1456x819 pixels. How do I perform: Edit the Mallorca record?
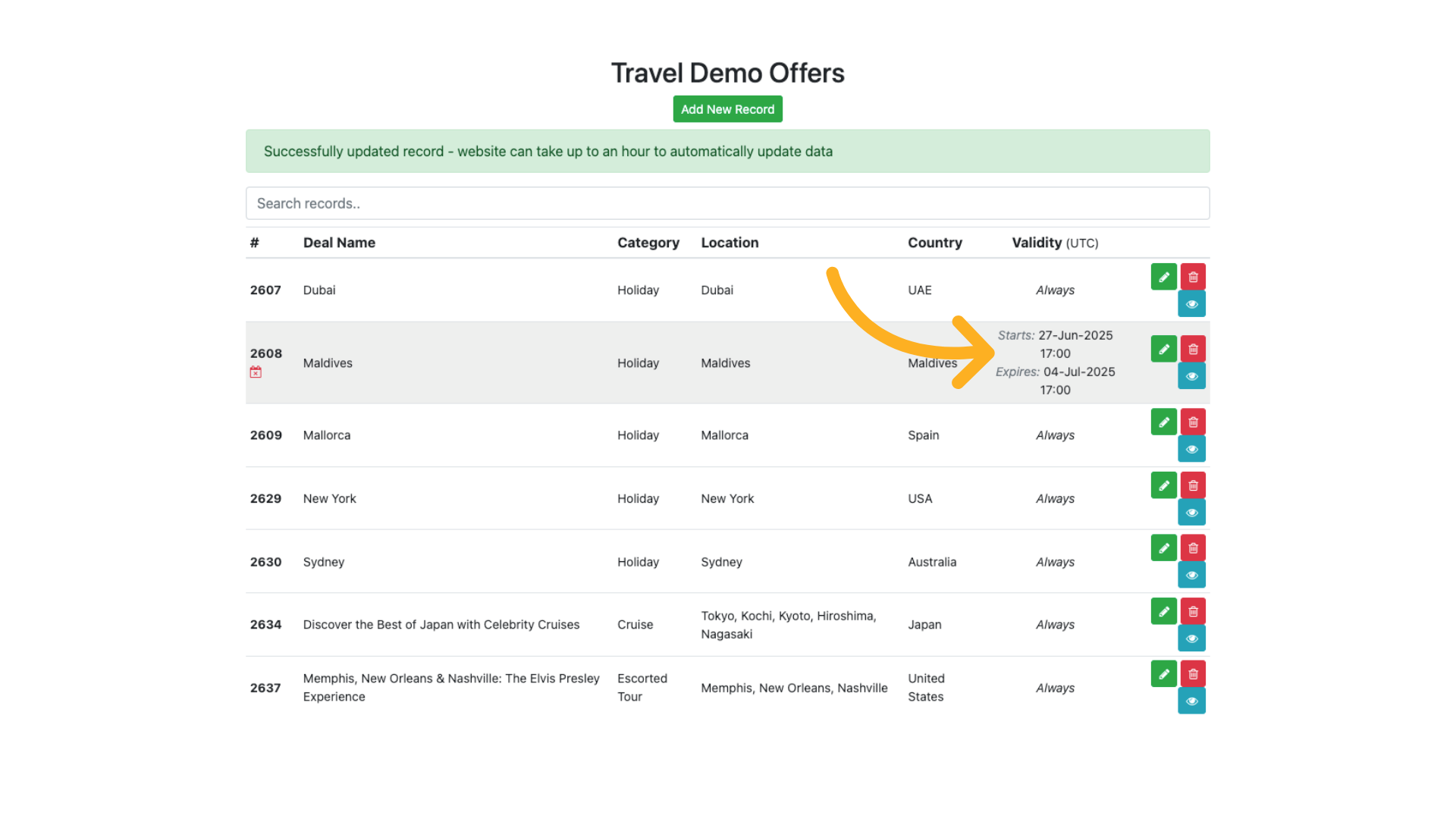coord(1163,422)
